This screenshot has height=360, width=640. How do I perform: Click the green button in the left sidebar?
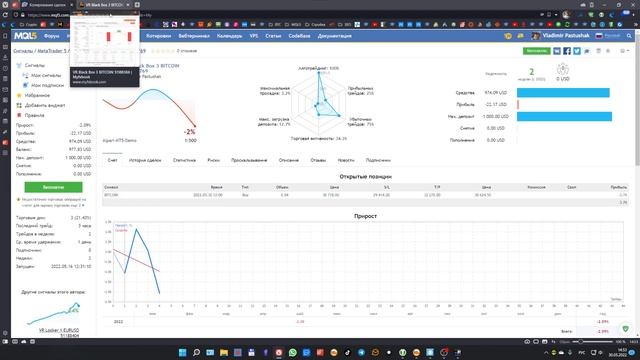pos(53,187)
